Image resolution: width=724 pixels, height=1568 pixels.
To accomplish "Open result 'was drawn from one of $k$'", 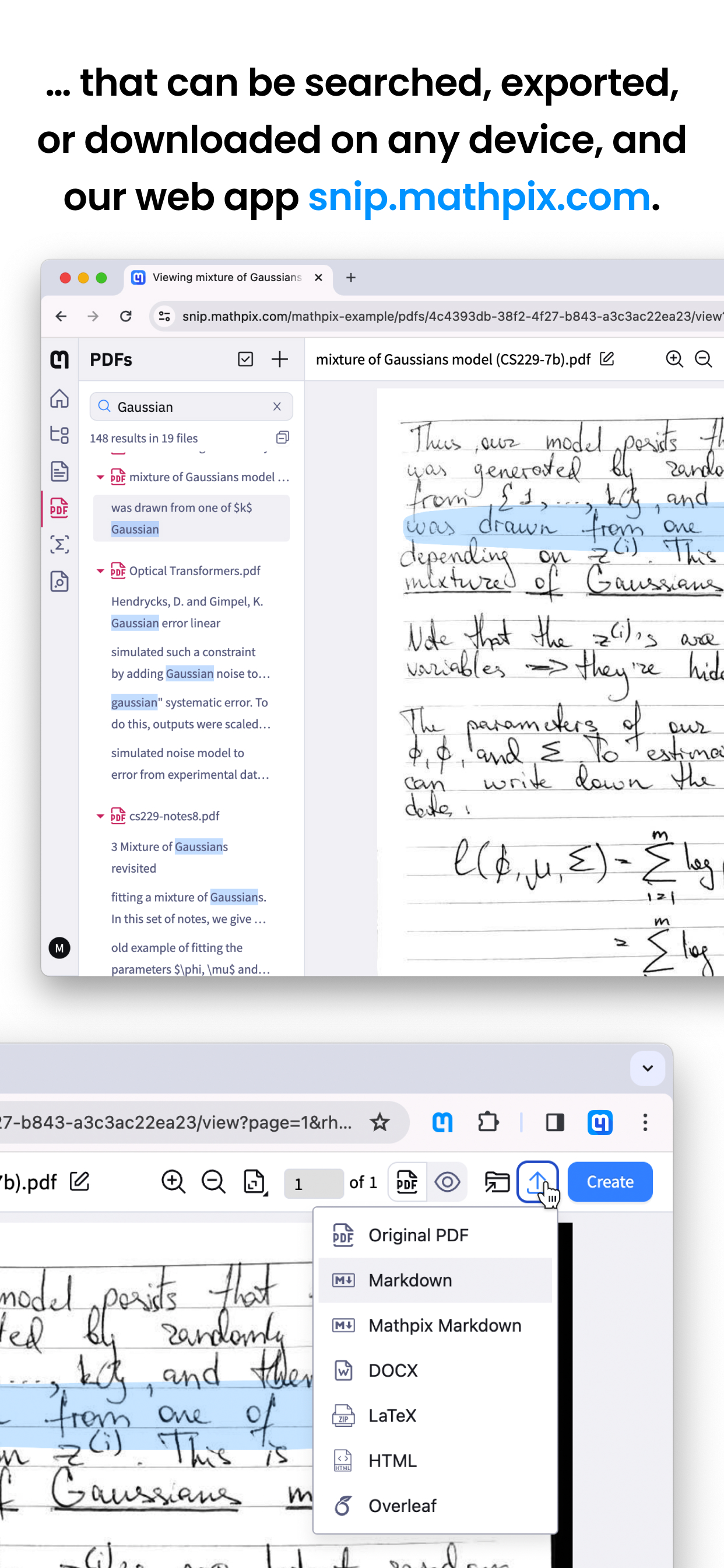I will coord(191,518).
